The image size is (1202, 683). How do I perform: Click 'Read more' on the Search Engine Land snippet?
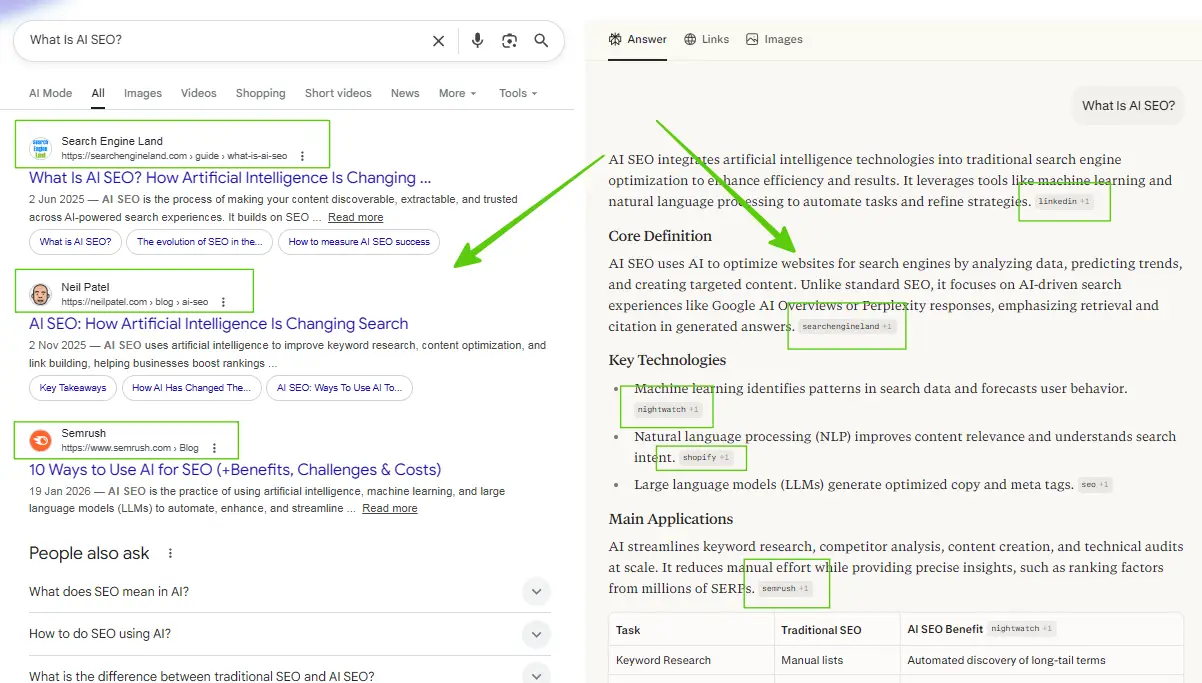pyautogui.click(x=355, y=217)
